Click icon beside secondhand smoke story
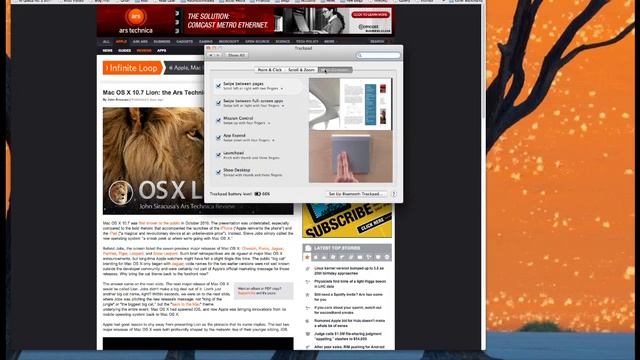This screenshot has height=360, width=640. (307, 308)
